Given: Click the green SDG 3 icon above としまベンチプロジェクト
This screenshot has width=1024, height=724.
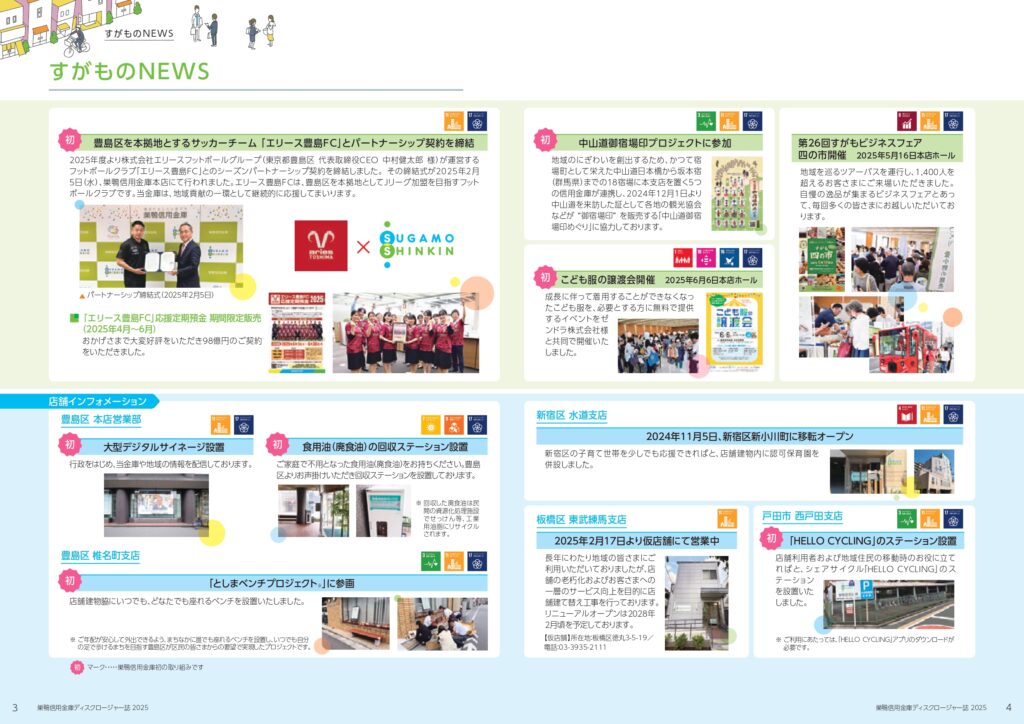Looking at the screenshot, I should 430,561.
